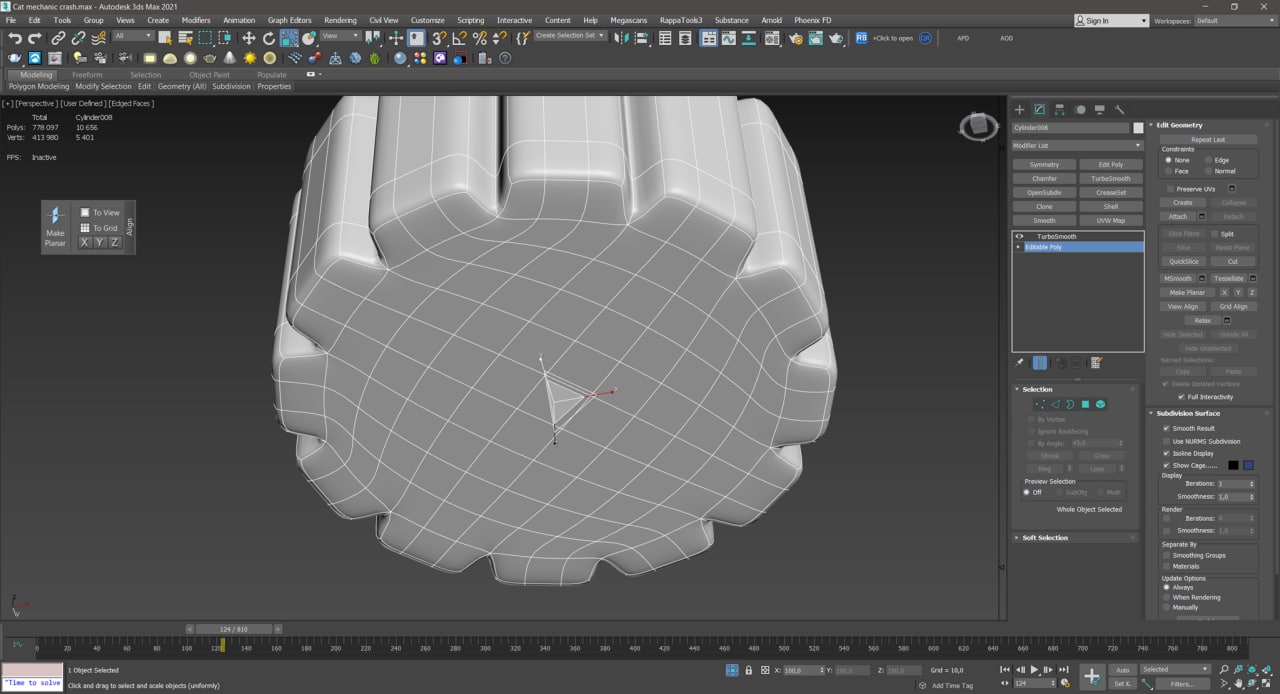1280x694 pixels.
Task: Open the Utilities wrench panel icon
Action: pyautogui.click(x=1120, y=110)
